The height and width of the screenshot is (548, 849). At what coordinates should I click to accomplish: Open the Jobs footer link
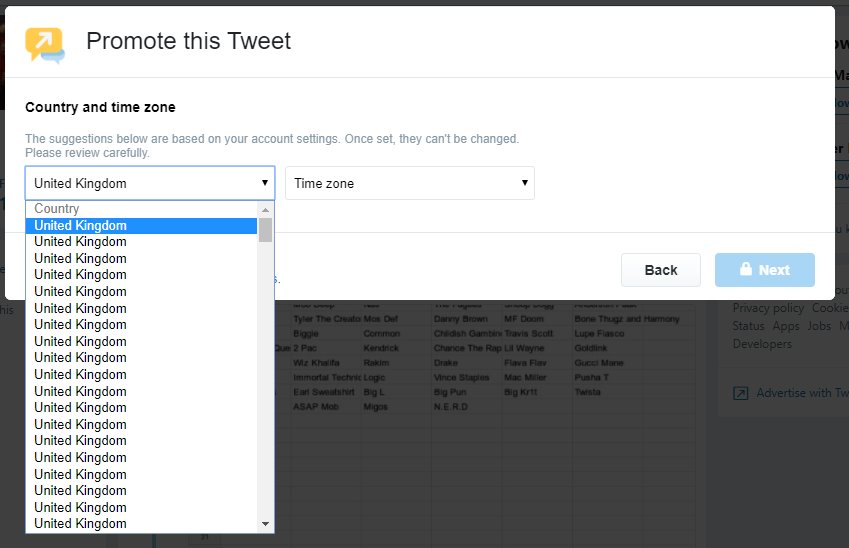click(x=819, y=326)
